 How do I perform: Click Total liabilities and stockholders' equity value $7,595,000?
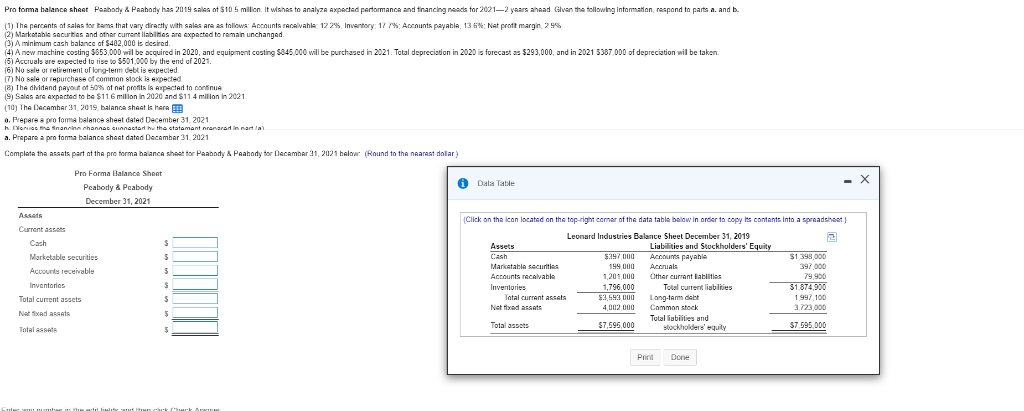(x=808, y=325)
